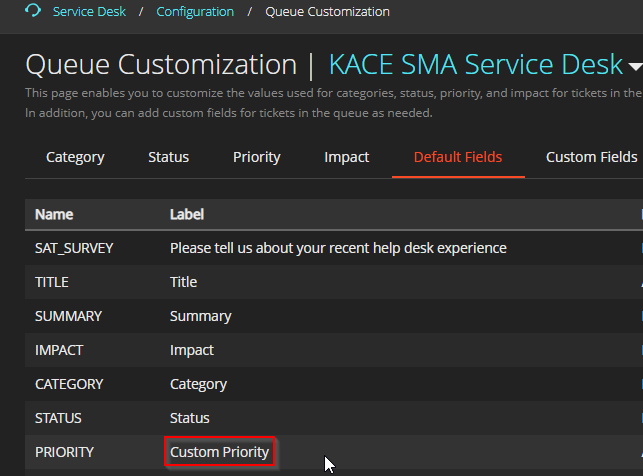Open the Service Desk breadcrumb link
The height and width of the screenshot is (476, 643).
point(89,11)
